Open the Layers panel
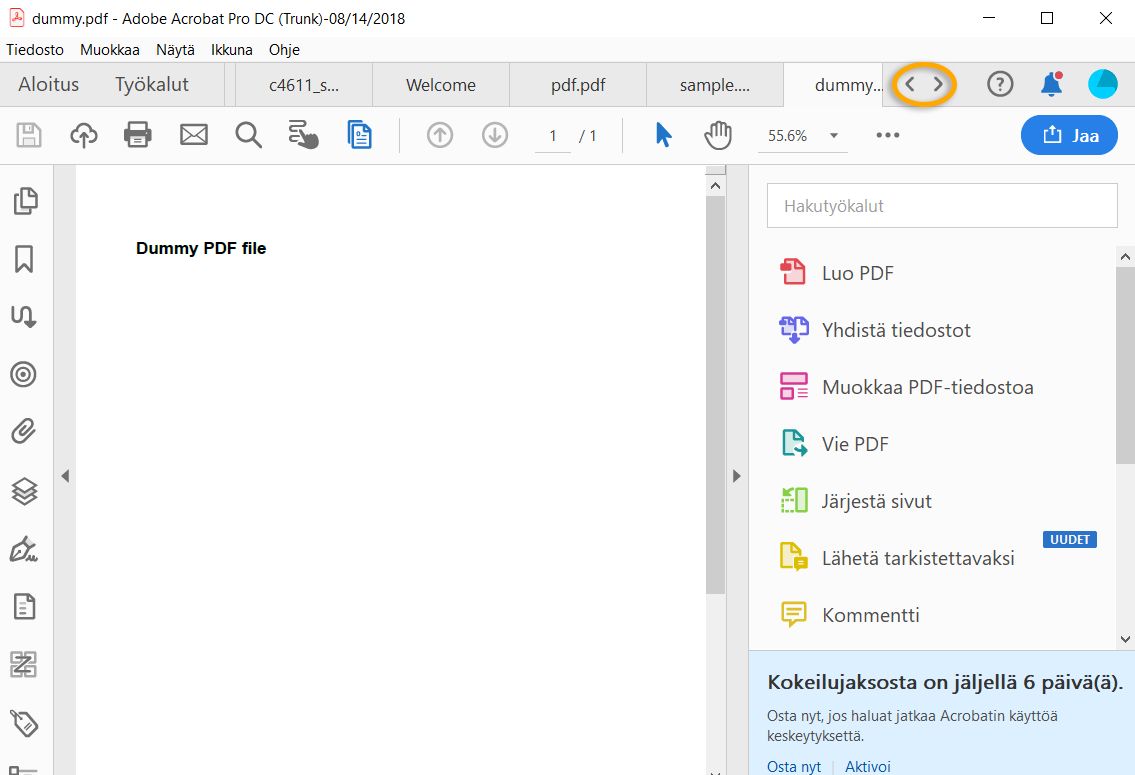1135x775 pixels. pos(27,491)
